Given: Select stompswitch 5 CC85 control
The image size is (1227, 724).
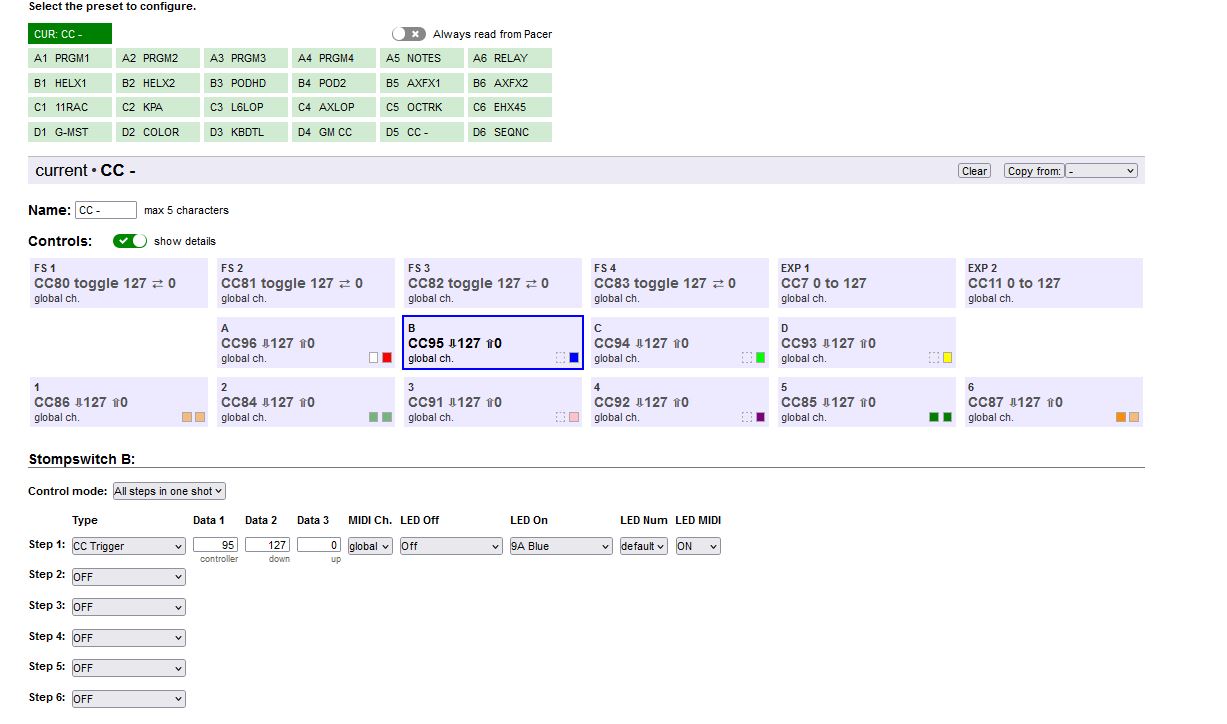Looking at the screenshot, I should point(866,402).
